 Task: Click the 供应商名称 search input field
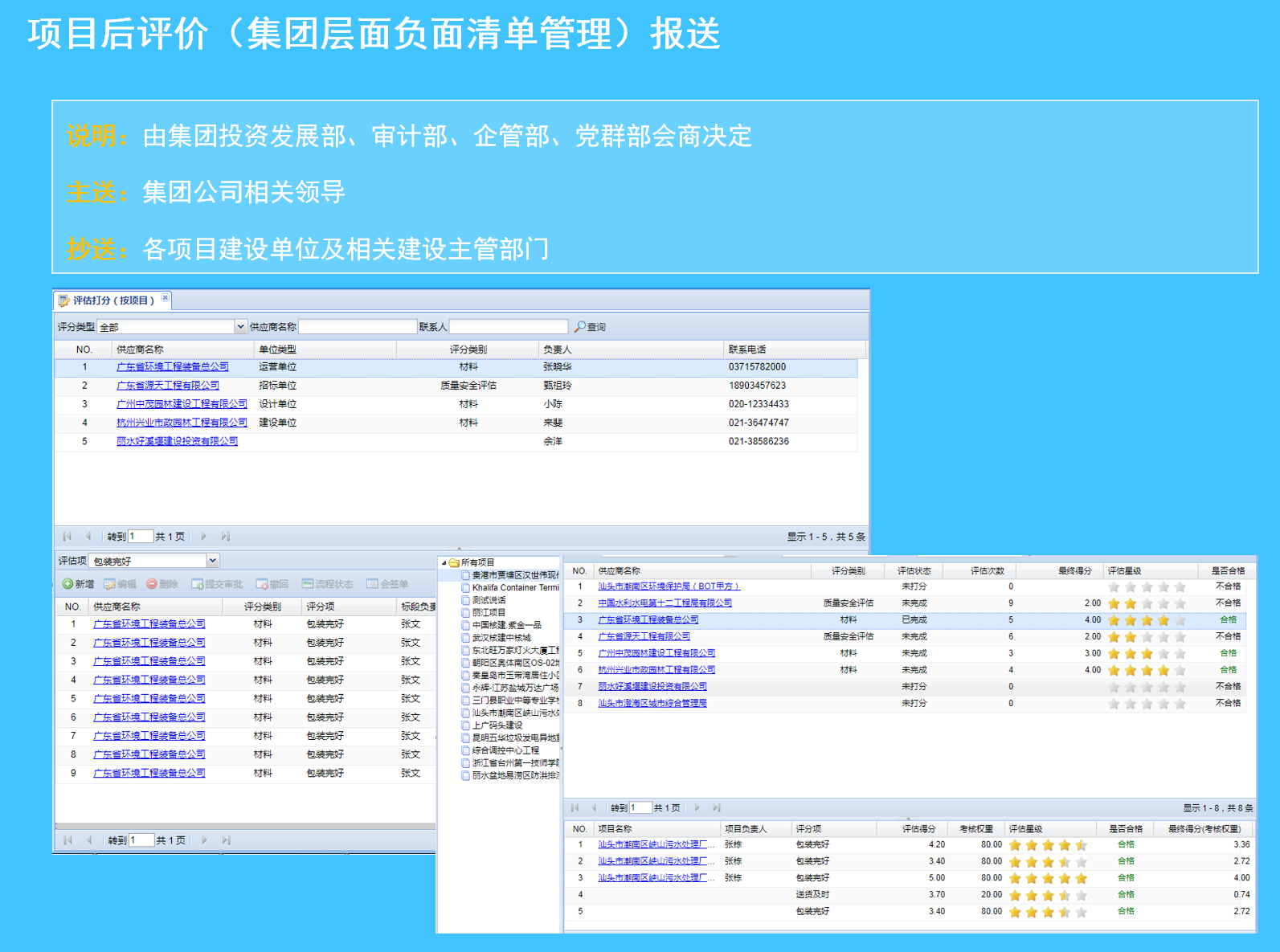tap(358, 327)
